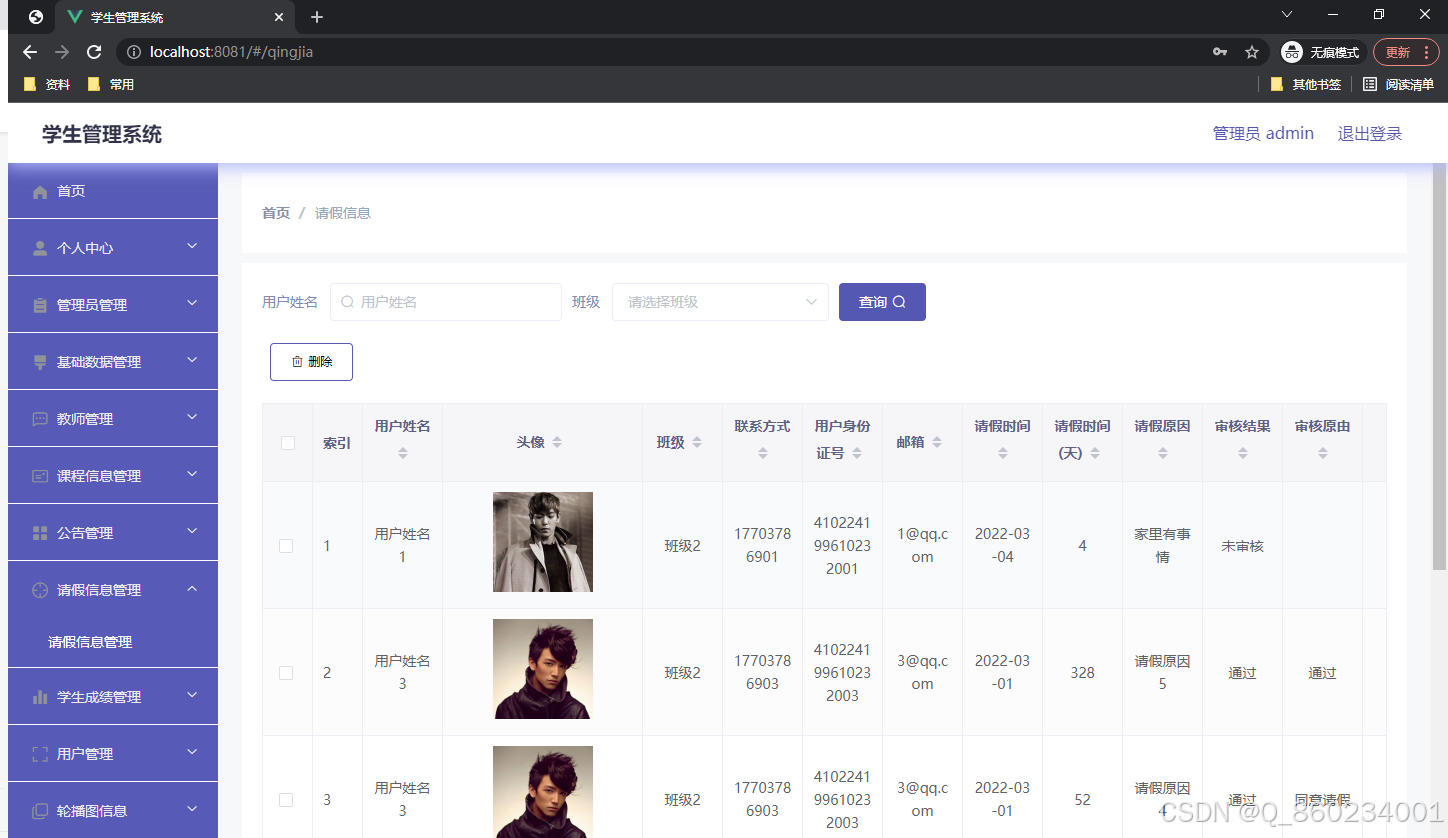The width and height of the screenshot is (1448, 838).
Task: Open the 请选择班级 dropdown
Action: [x=720, y=302]
